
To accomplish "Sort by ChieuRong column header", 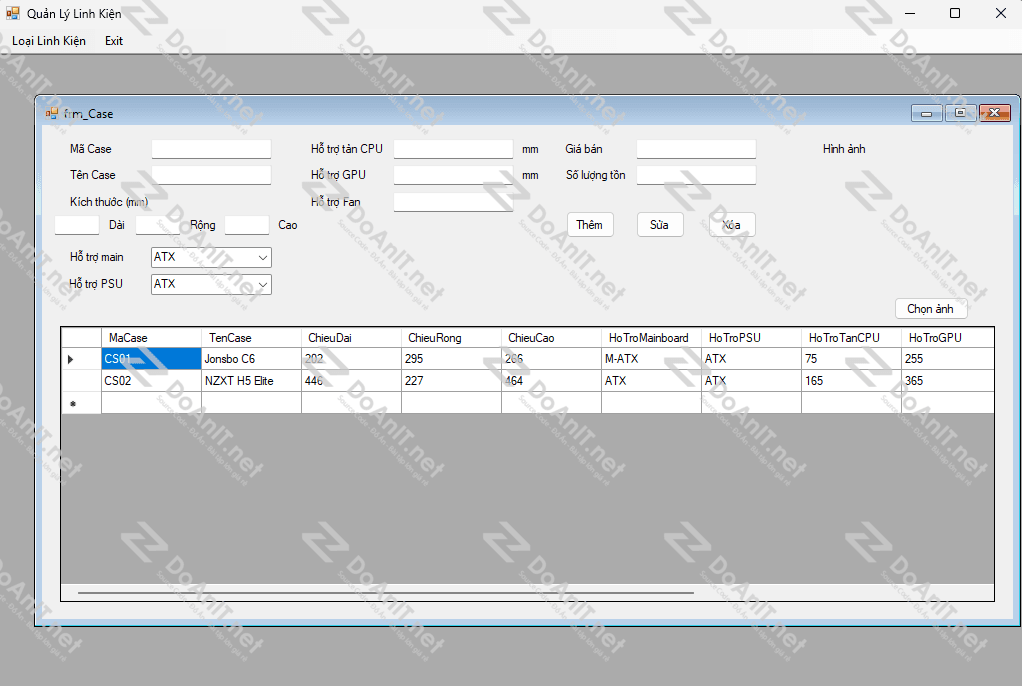I will tap(452, 338).
